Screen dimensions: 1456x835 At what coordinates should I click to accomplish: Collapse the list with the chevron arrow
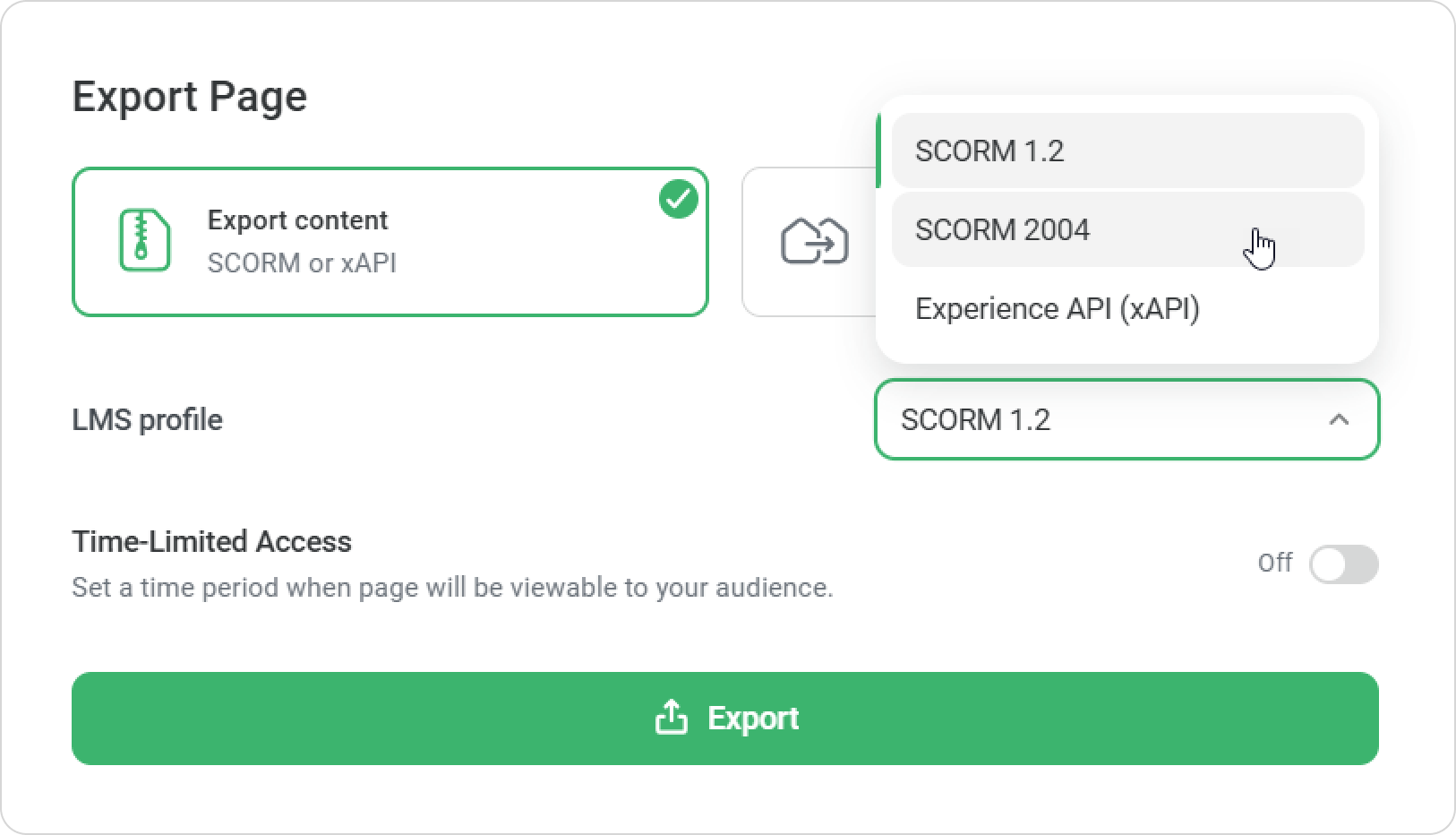(x=1339, y=419)
